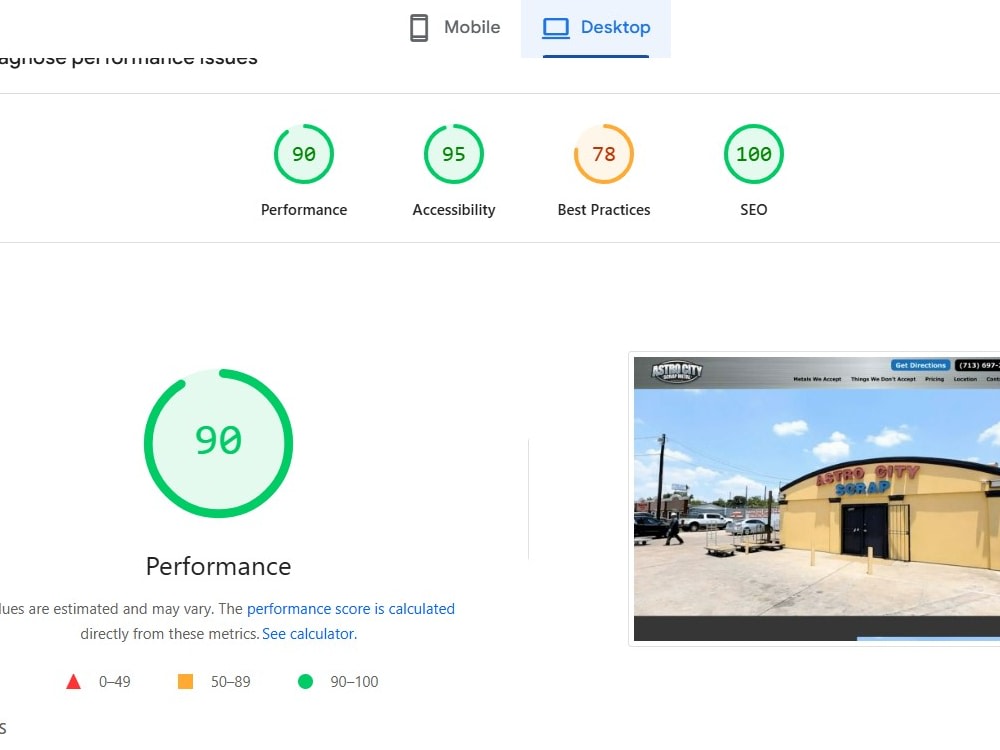
Task: Click the SEO label
Action: click(x=753, y=210)
